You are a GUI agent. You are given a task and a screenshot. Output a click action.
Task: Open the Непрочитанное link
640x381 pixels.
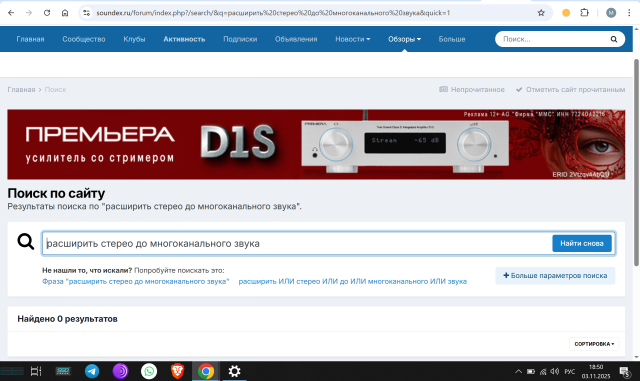point(472,89)
